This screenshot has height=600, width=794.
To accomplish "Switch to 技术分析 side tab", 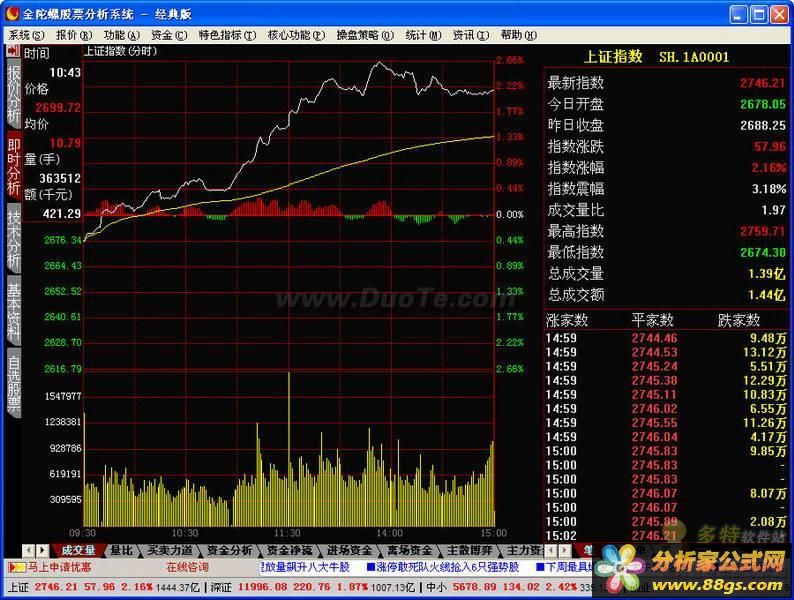I will point(14,239).
